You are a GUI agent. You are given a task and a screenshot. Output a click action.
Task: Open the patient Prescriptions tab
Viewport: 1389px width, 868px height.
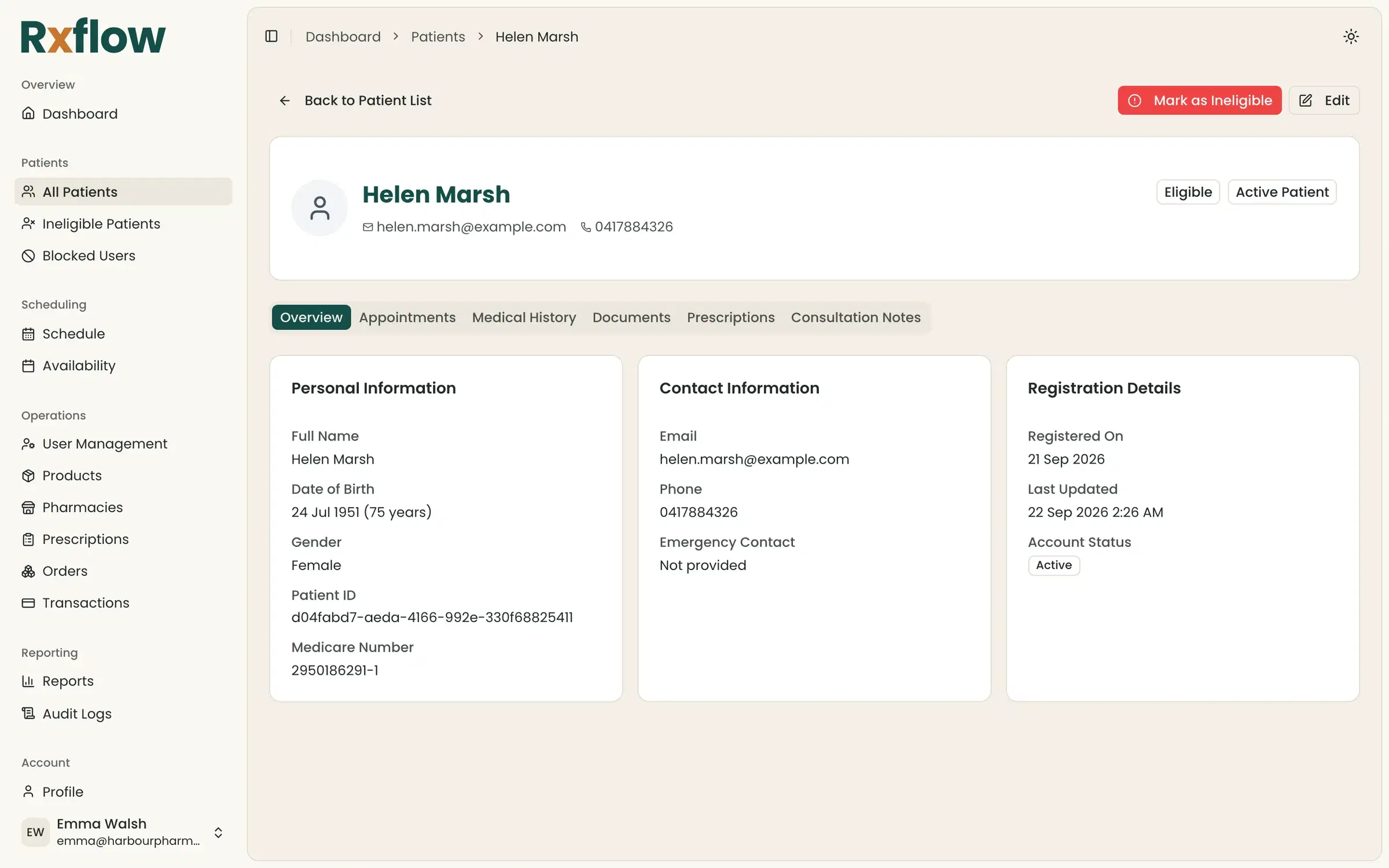[x=730, y=317]
